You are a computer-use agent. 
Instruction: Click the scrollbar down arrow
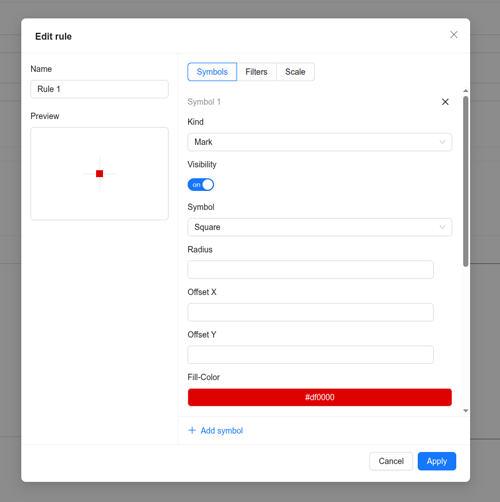click(x=466, y=411)
